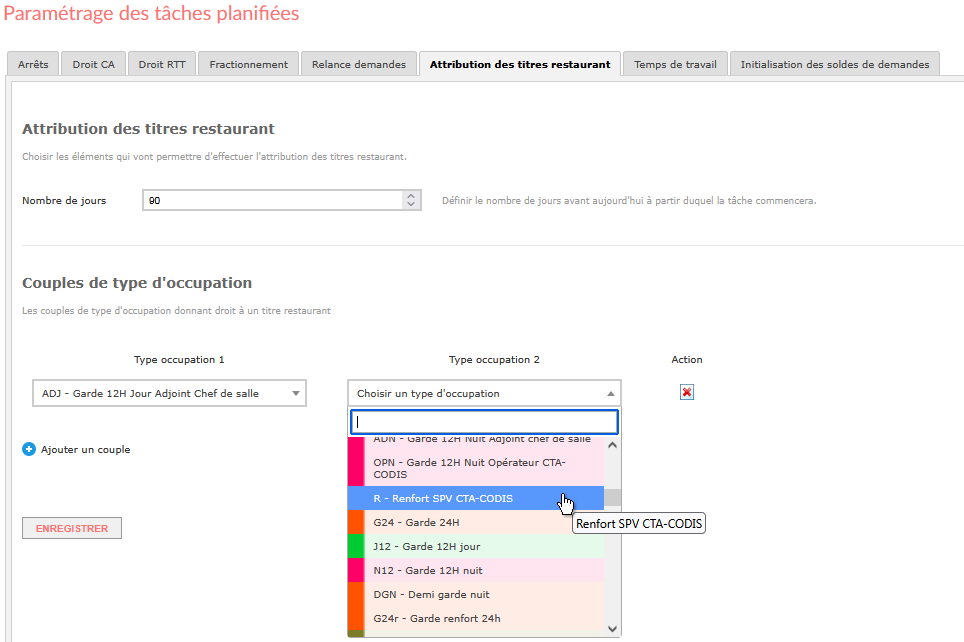
Task: Select R - Renfort SPV CTA-CODIS option
Action: click(476, 498)
